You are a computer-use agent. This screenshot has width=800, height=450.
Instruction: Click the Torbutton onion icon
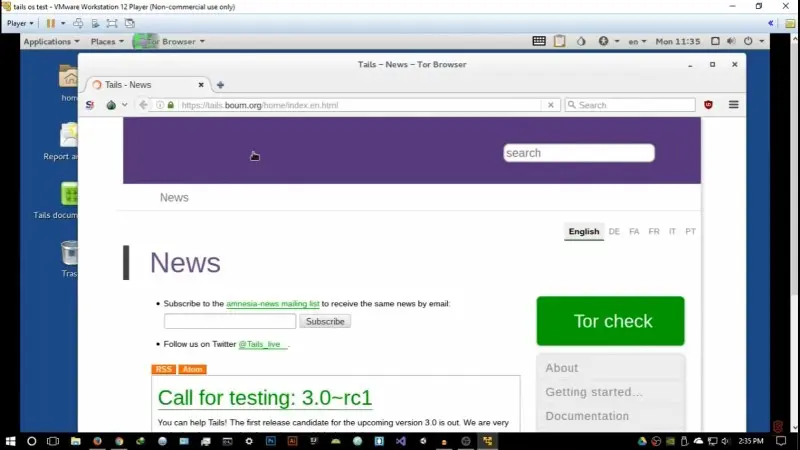[111, 105]
